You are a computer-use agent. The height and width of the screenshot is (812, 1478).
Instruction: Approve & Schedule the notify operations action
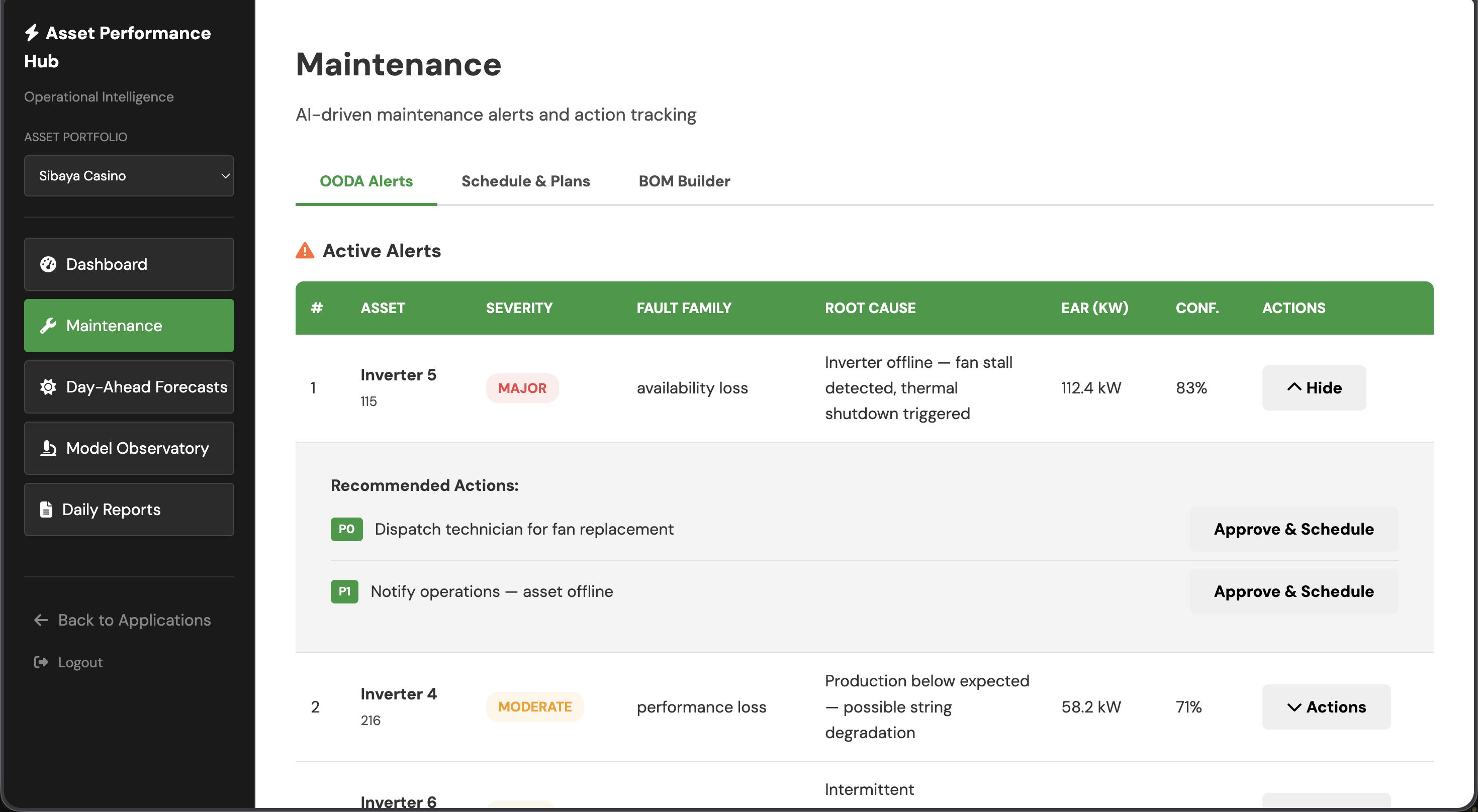click(x=1294, y=591)
